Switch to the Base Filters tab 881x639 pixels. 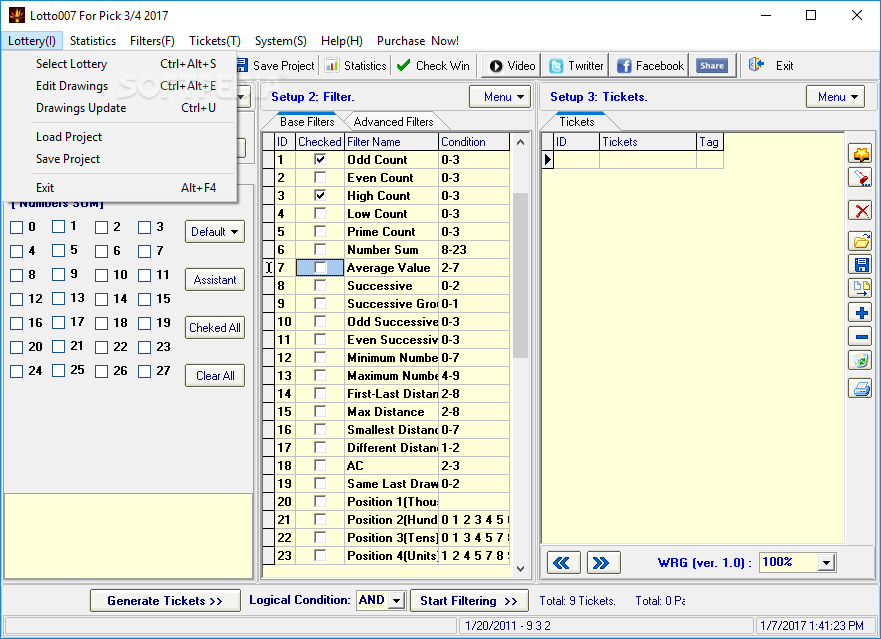coord(307,122)
